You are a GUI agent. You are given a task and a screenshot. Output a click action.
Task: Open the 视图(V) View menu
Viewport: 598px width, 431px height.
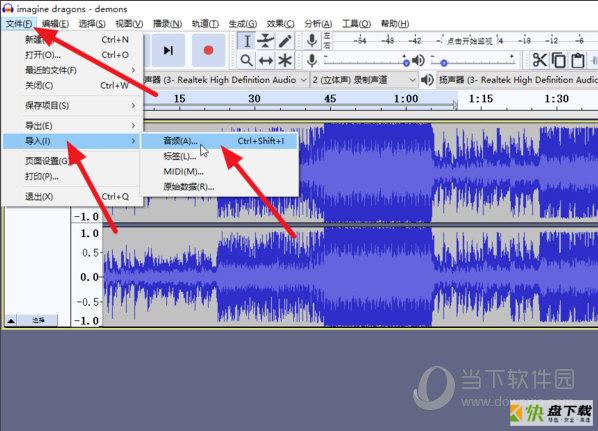129,24
